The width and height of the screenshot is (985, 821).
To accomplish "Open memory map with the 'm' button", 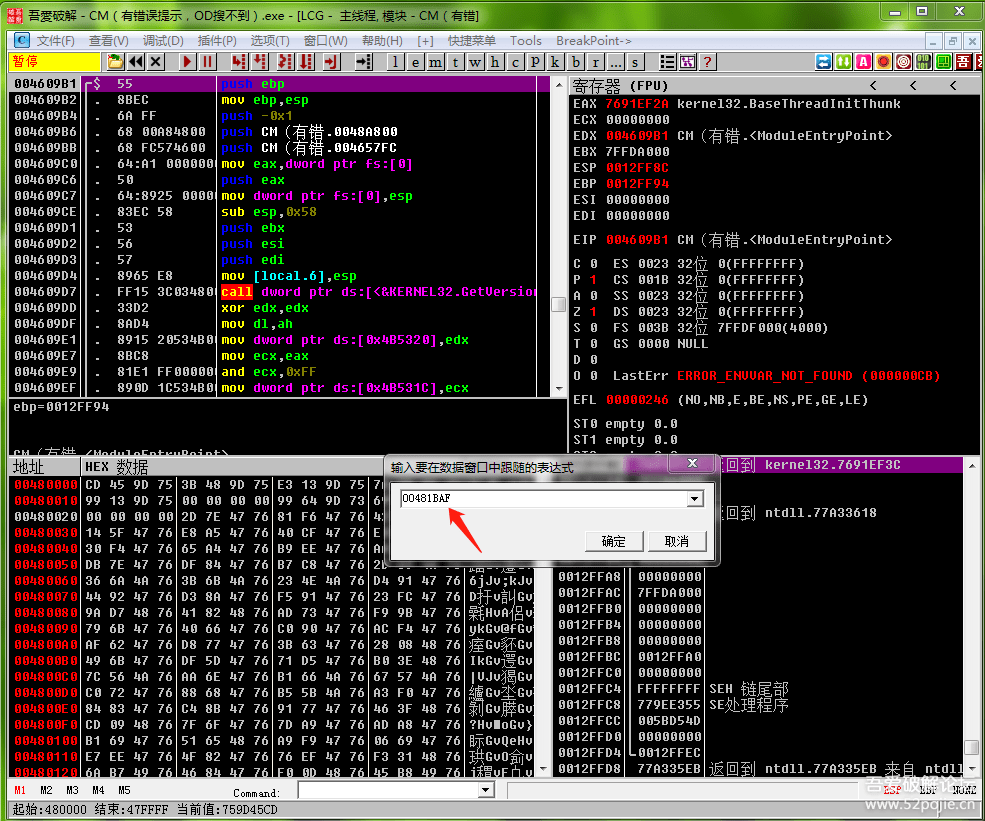I will tap(434, 62).
